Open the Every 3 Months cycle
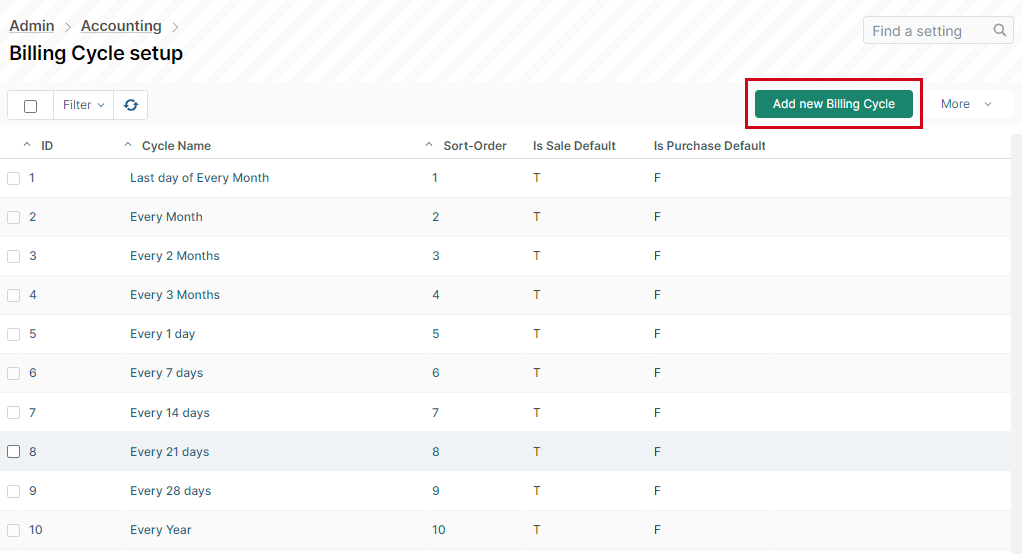Screen dimensions: 1022x554 (175, 295)
